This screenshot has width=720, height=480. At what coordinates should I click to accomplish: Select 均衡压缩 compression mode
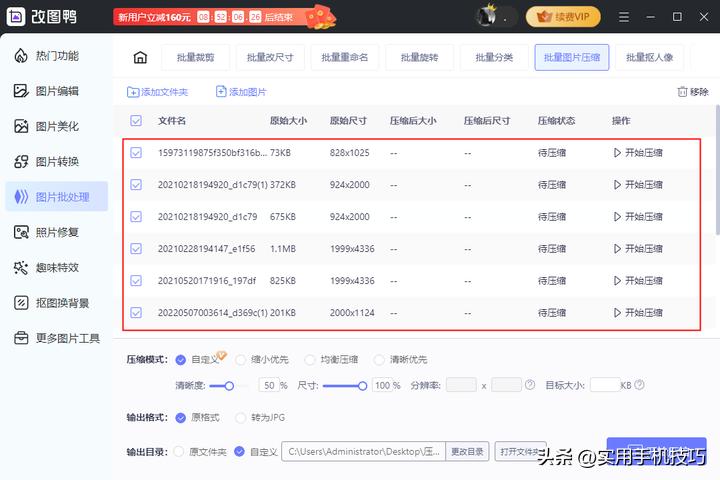pyautogui.click(x=310, y=360)
